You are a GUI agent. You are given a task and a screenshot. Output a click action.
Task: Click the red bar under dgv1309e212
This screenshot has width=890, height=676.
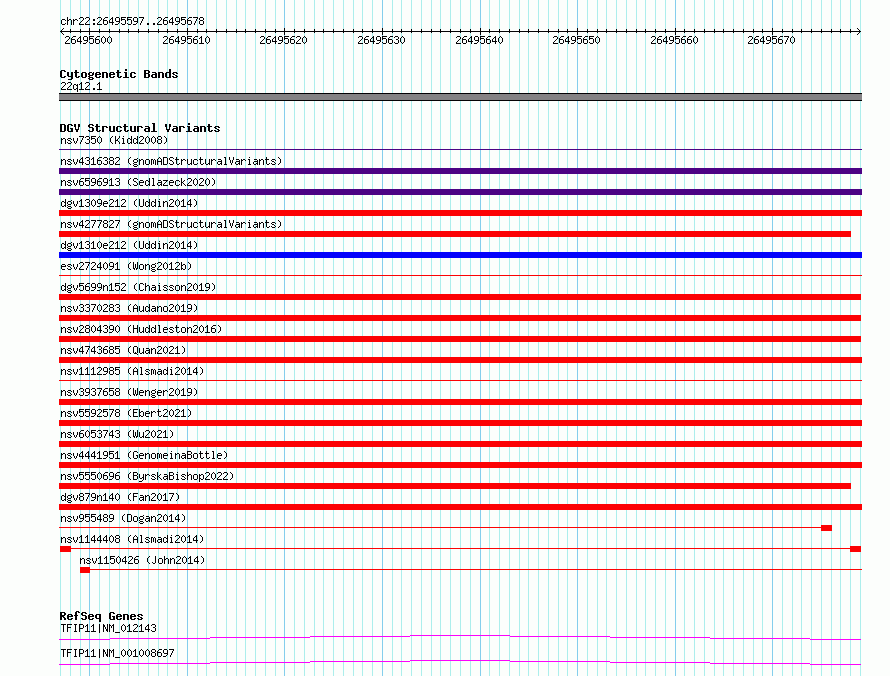(460, 213)
